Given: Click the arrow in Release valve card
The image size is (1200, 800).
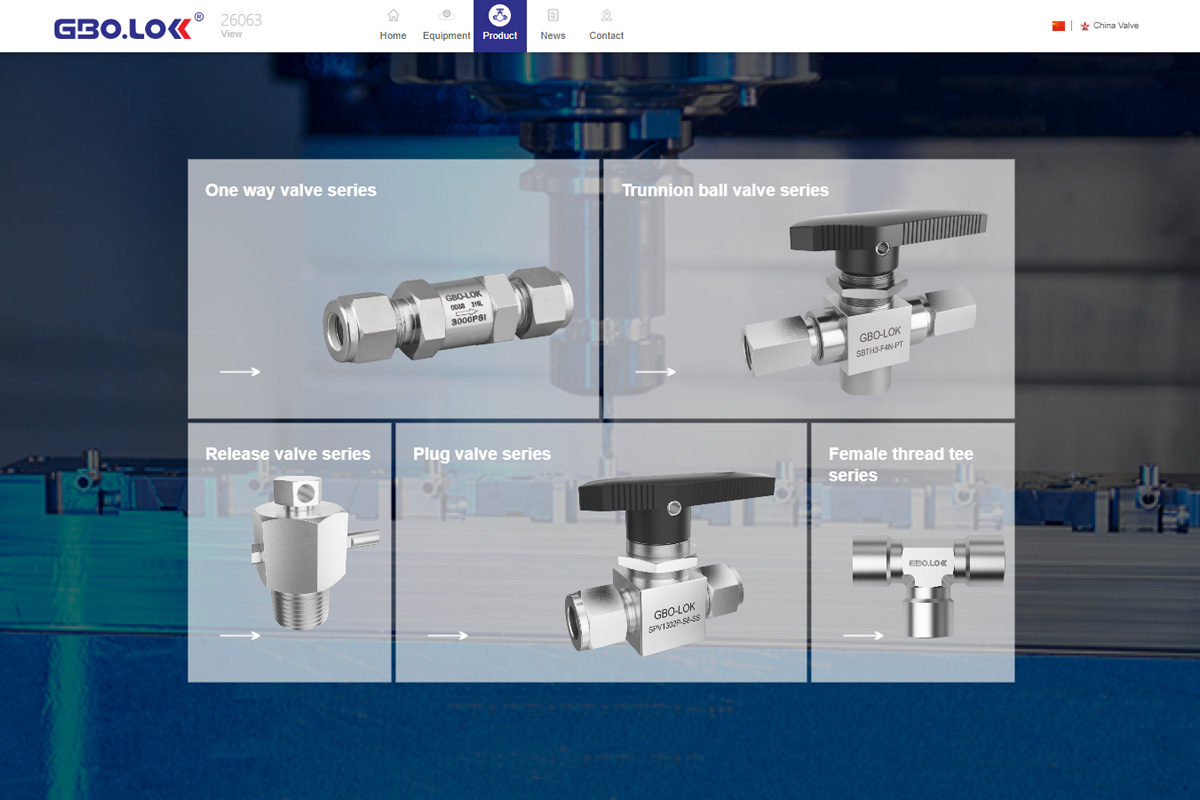Looking at the screenshot, I should 240,635.
